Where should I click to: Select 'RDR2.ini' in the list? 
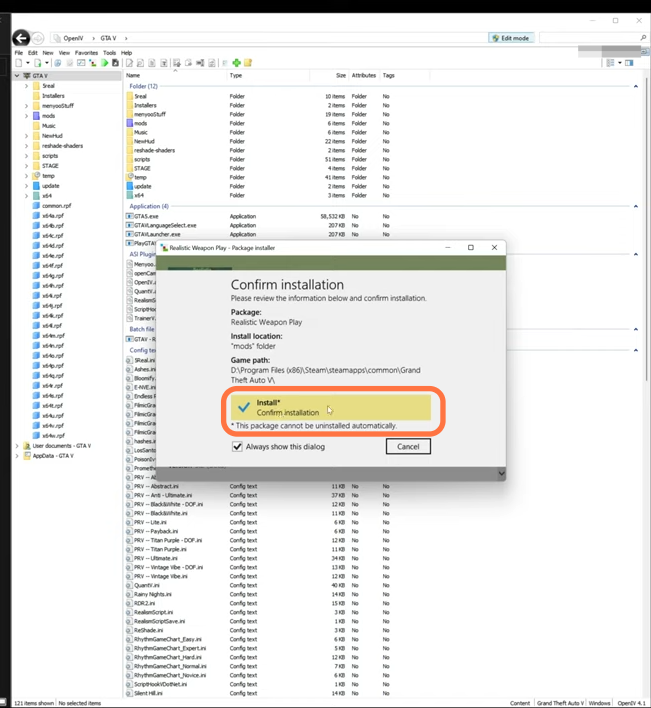pyautogui.click(x=144, y=603)
